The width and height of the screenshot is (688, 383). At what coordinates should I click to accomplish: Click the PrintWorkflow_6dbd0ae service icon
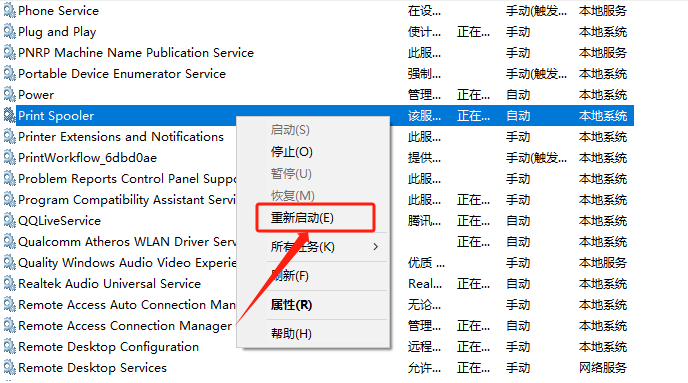click(x=9, y=157)
